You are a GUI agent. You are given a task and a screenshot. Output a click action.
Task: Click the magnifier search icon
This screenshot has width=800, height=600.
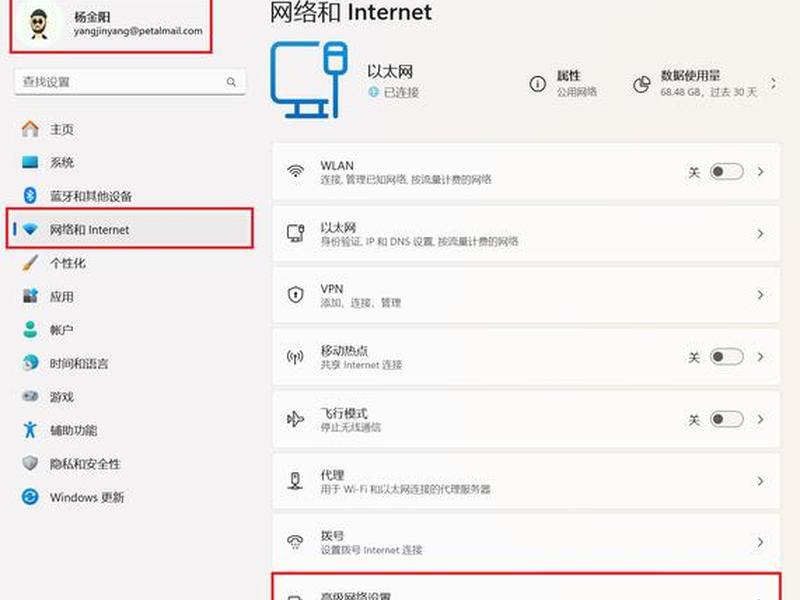[231, 82]
